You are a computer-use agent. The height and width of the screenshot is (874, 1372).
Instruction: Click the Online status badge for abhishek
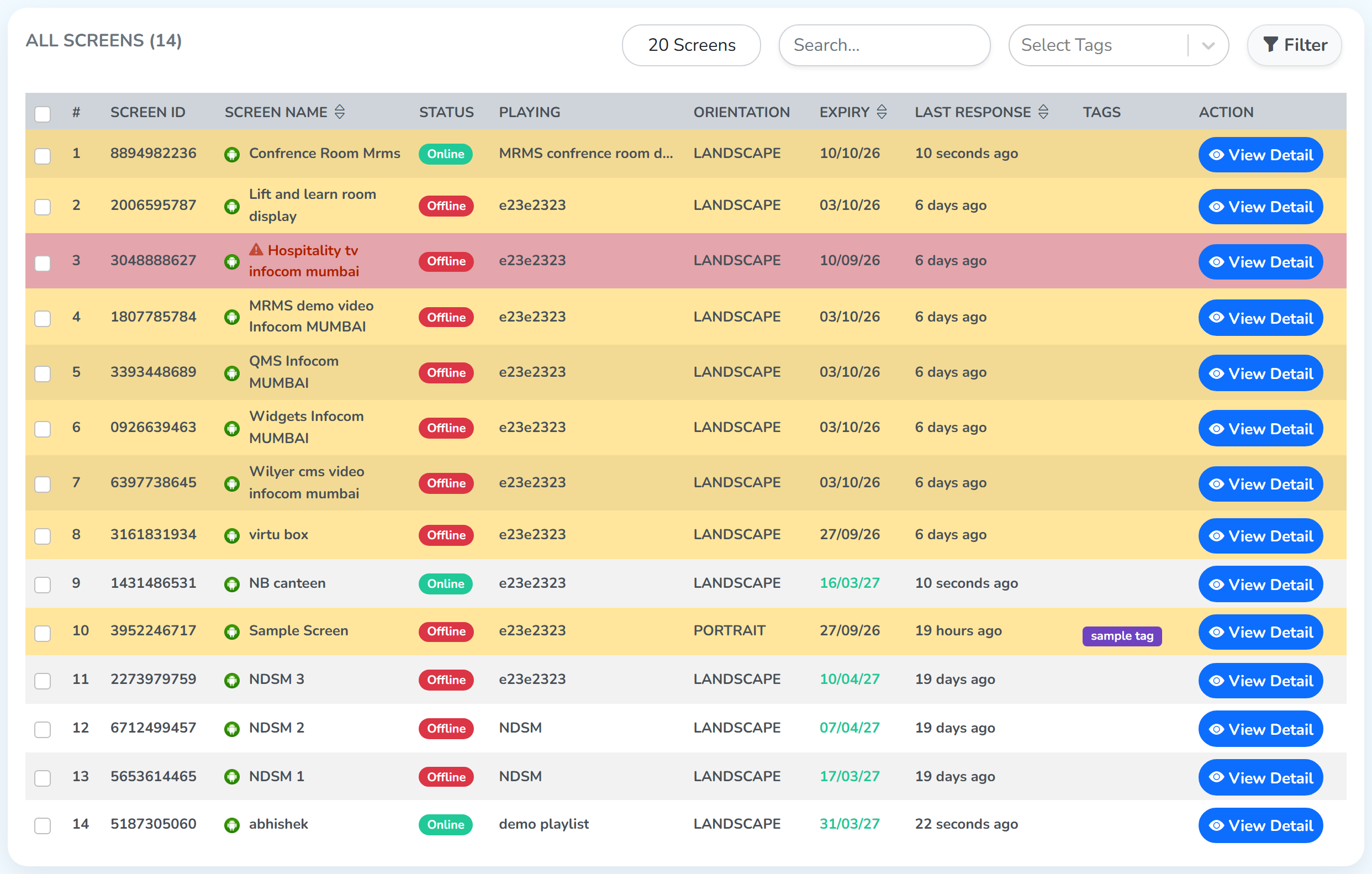(446, 824)
